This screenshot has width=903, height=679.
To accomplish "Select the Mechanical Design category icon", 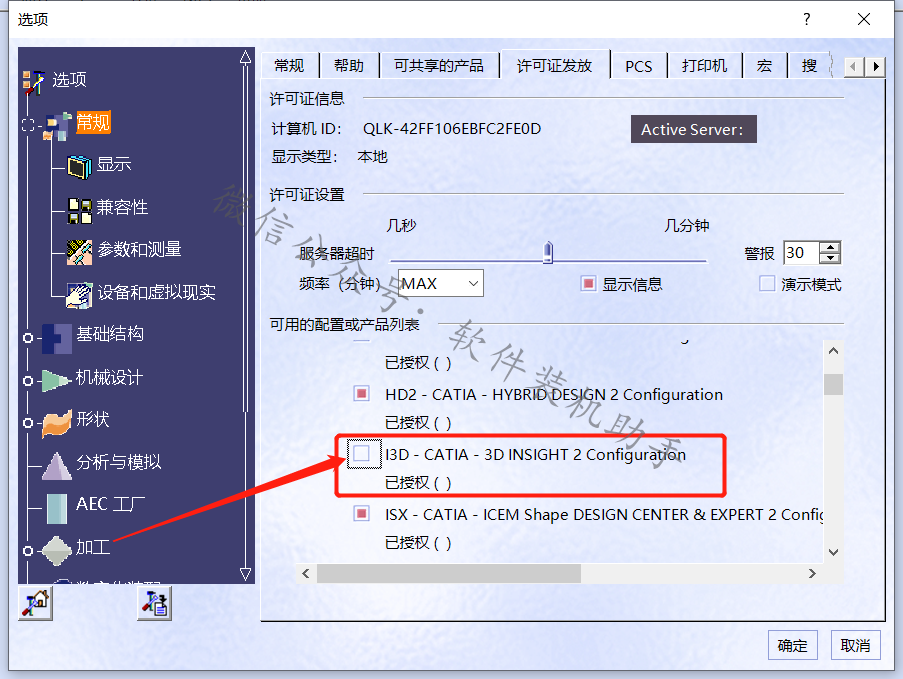I will [56, 381].
